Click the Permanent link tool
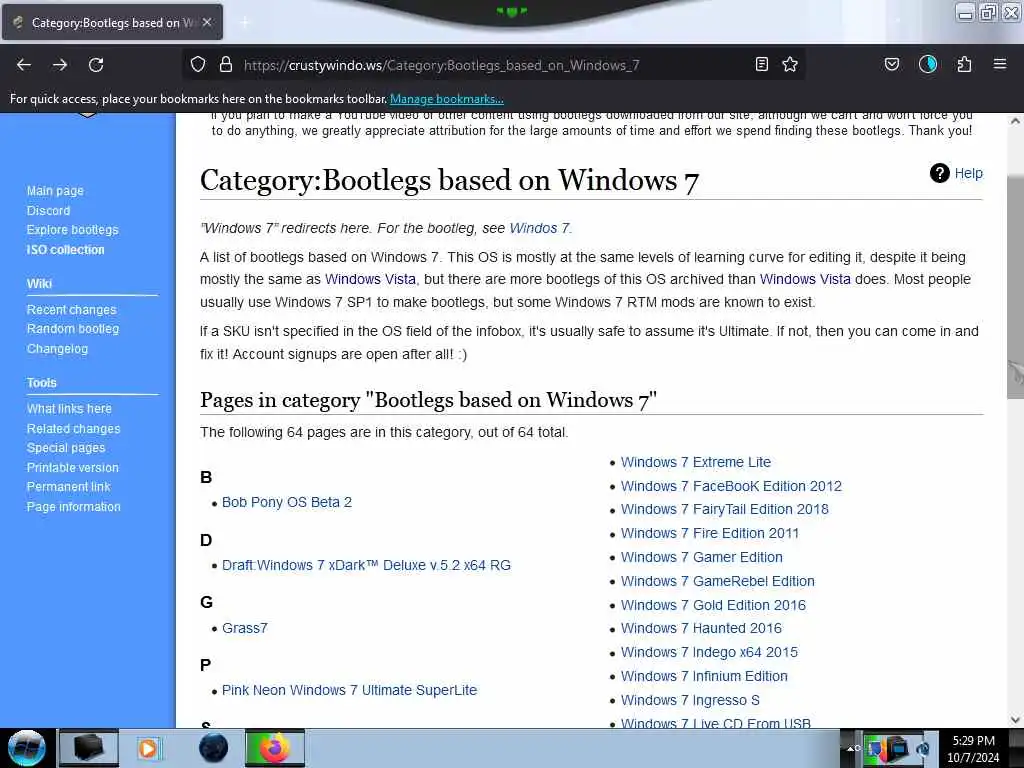 [68, 487]
